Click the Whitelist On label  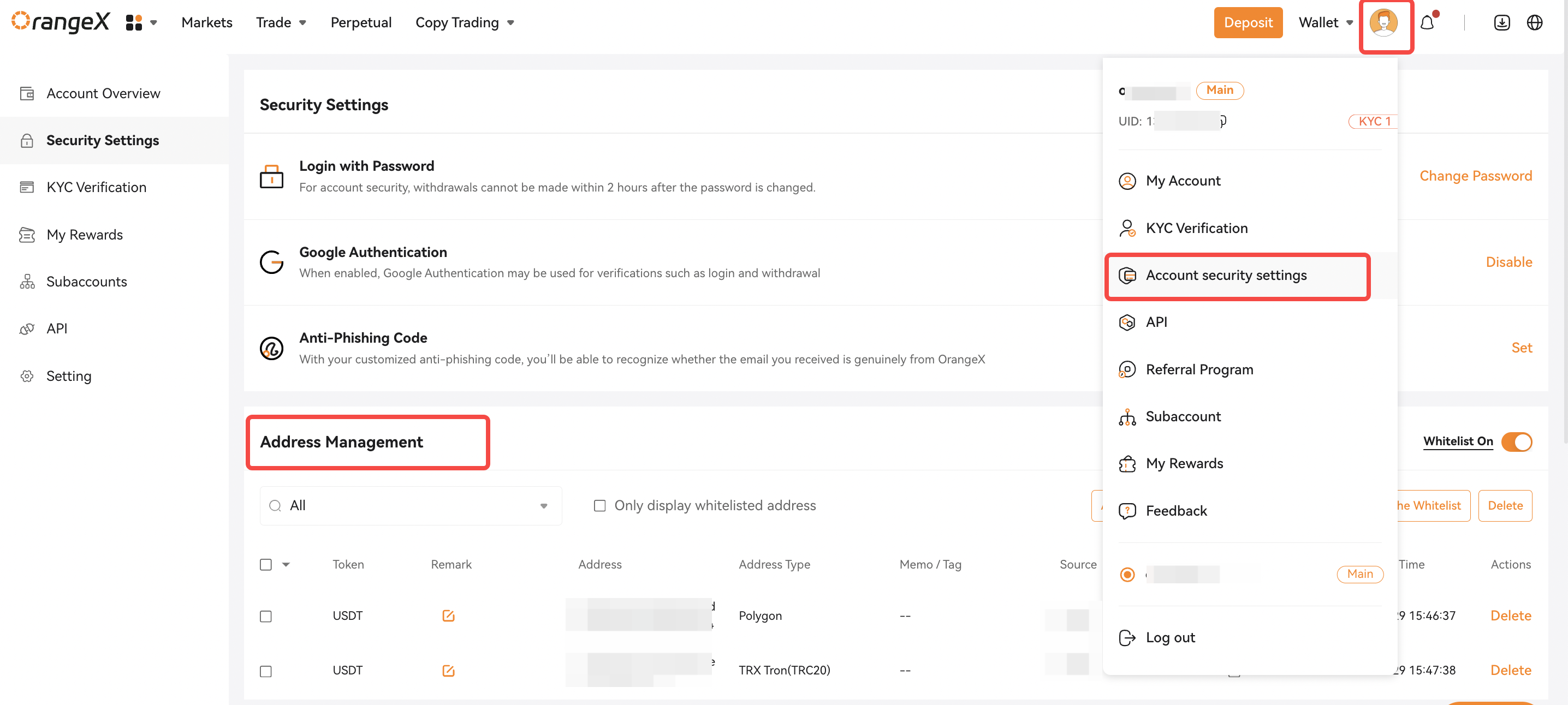coord(1458,441)
